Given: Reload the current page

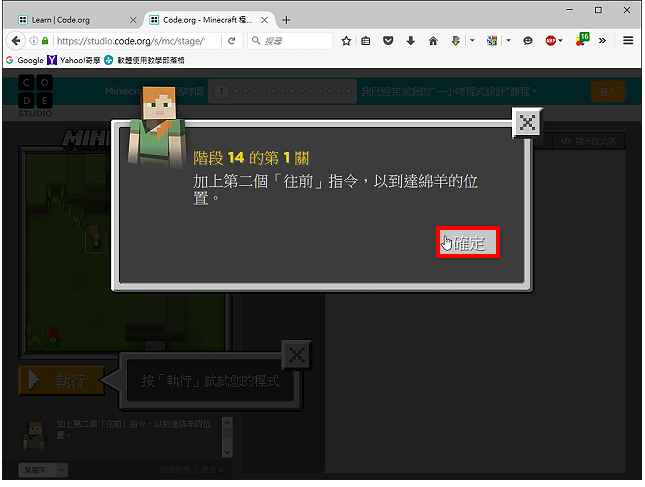Looking at the screenshot, I should pos(232,41).
